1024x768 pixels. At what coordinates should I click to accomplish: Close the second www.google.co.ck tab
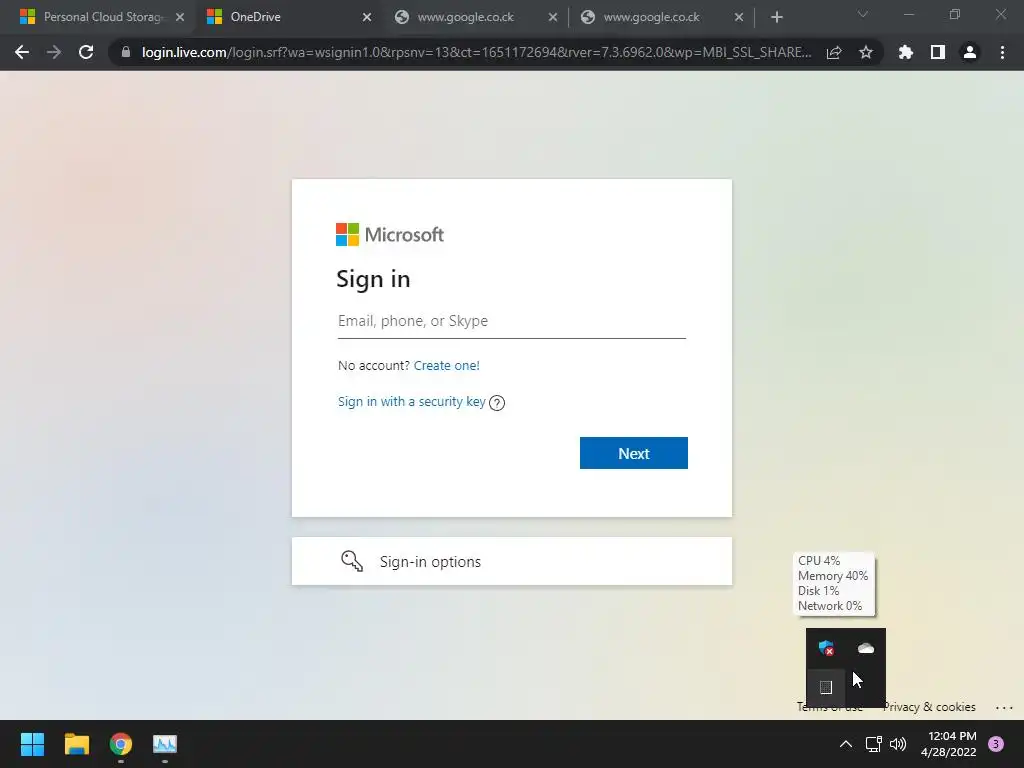click(739, 17)
